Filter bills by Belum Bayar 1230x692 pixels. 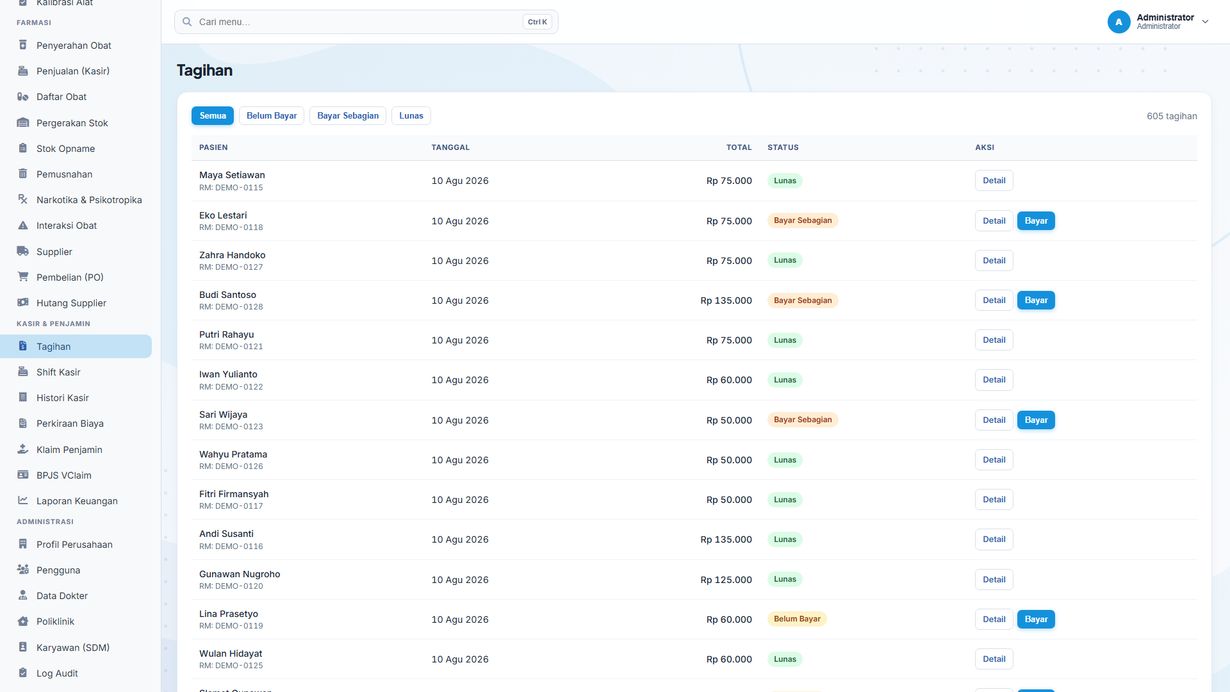click(272, 116)
